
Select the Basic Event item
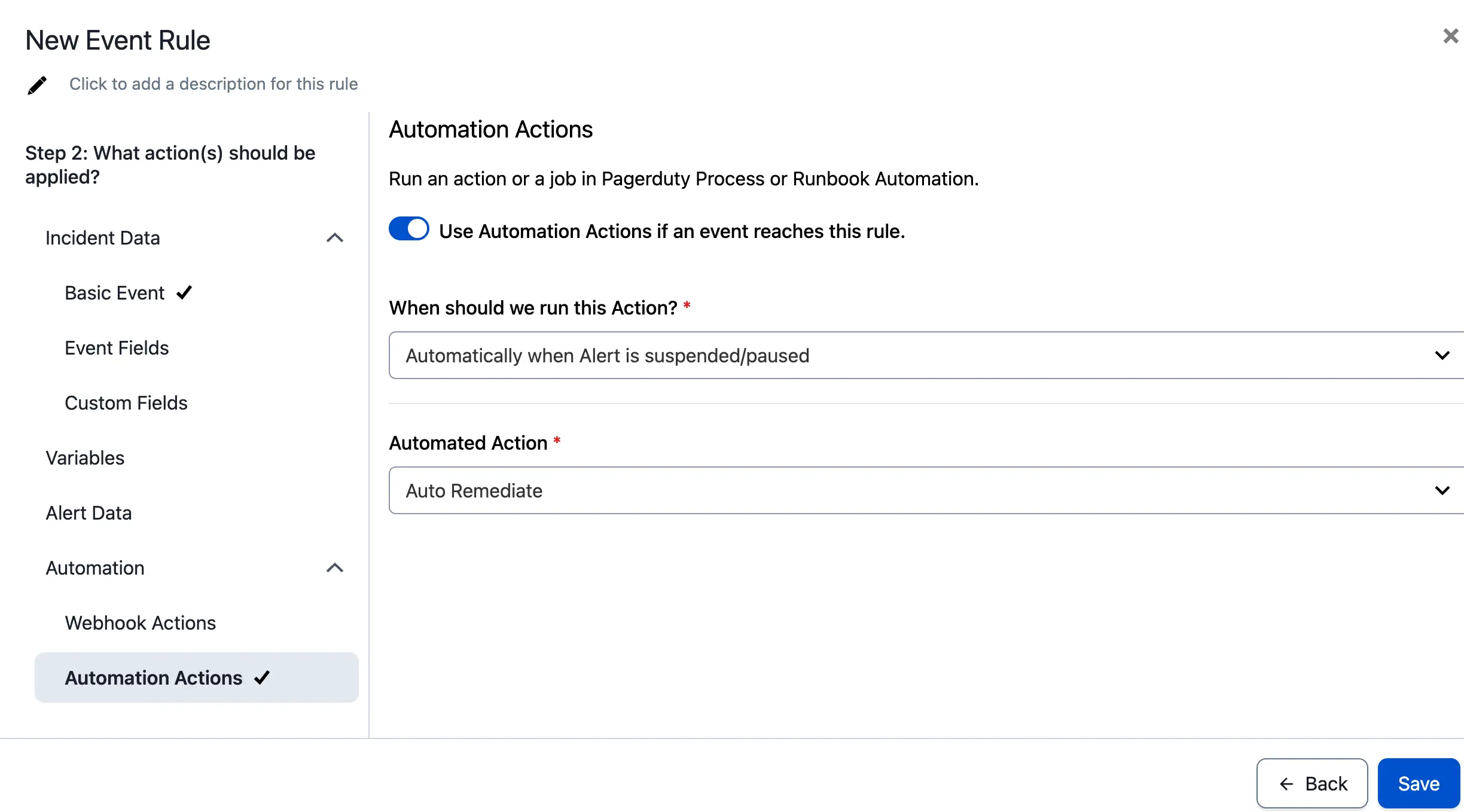(114, 293)
